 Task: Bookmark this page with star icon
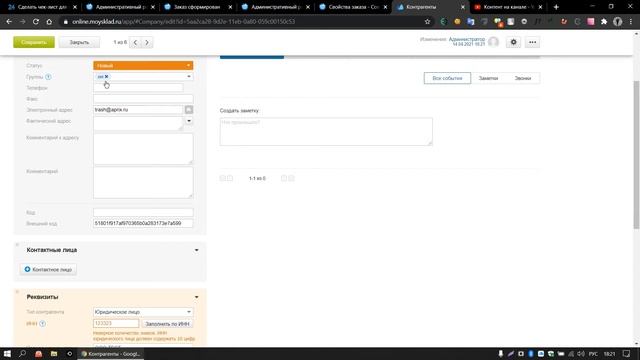[x=427, y=22]
